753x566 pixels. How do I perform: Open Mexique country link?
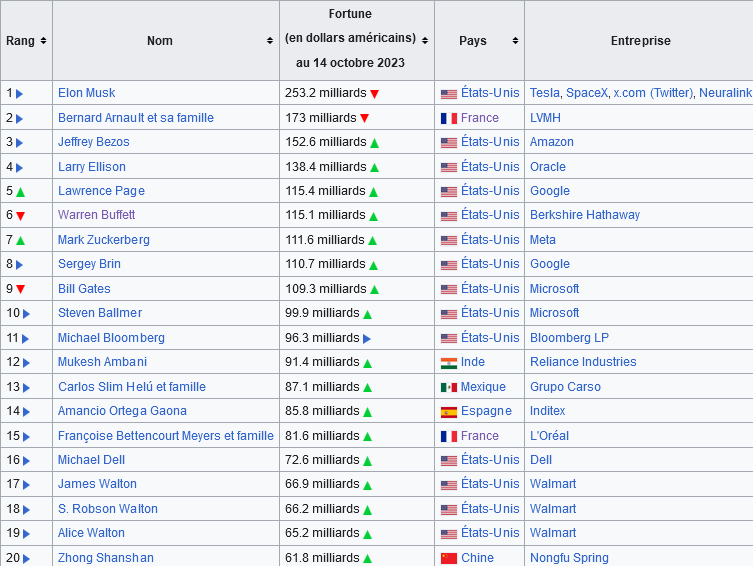483,386
